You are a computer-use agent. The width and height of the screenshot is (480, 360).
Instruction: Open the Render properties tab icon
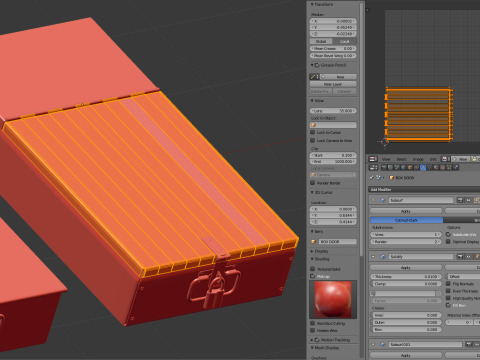click(x=384, y=167)
